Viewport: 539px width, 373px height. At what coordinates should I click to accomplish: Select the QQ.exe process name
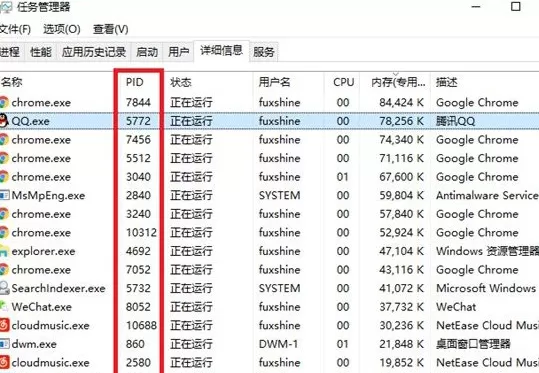point(30,121)
